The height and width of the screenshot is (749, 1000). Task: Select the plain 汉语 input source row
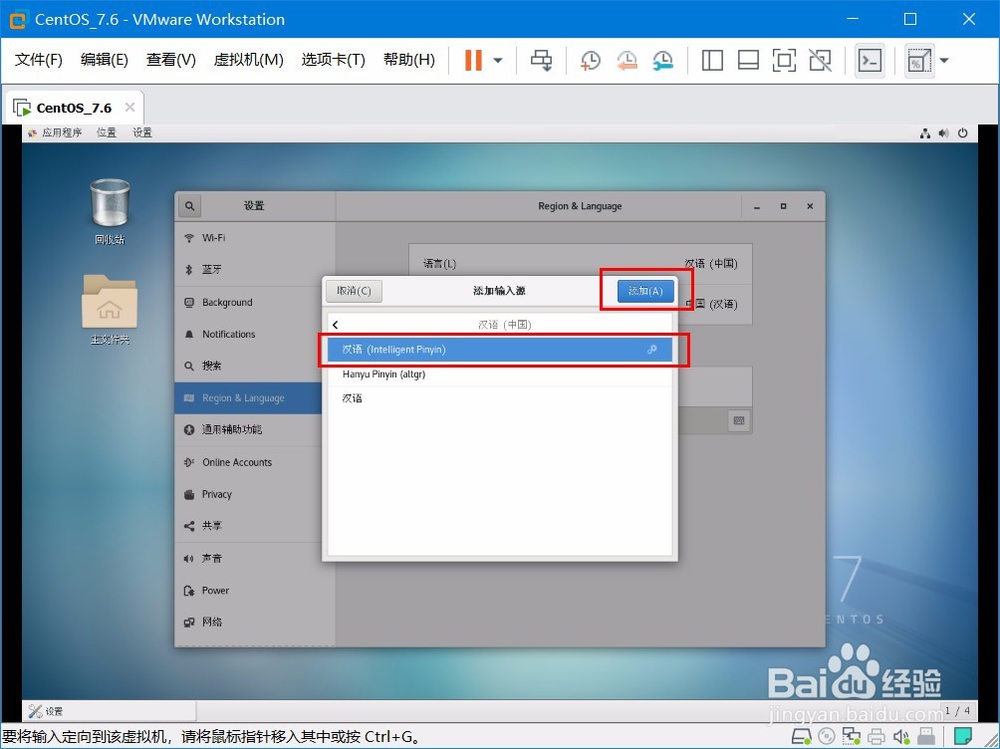500,399
